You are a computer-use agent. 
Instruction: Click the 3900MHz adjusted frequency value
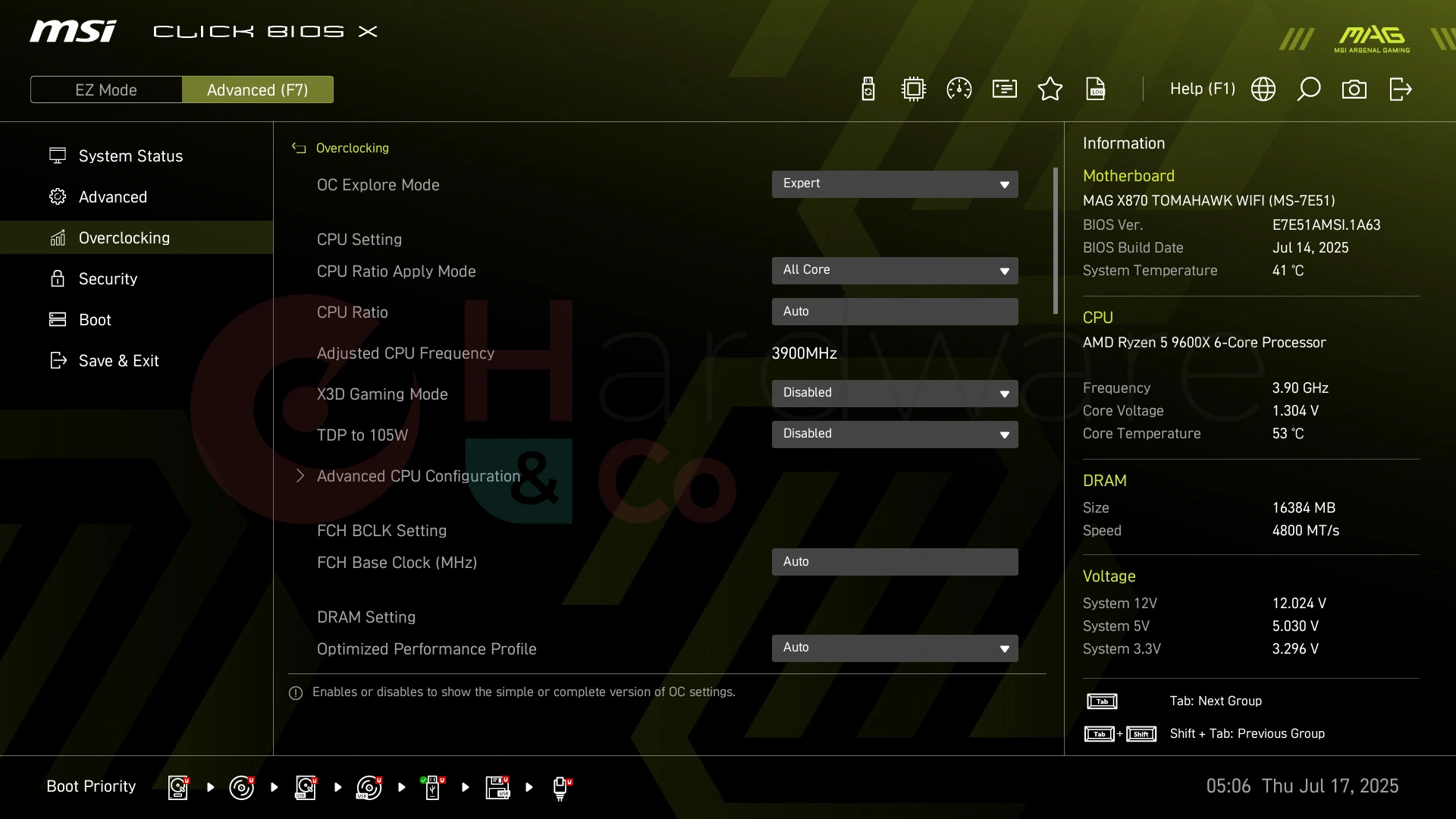tap(805, 353)
